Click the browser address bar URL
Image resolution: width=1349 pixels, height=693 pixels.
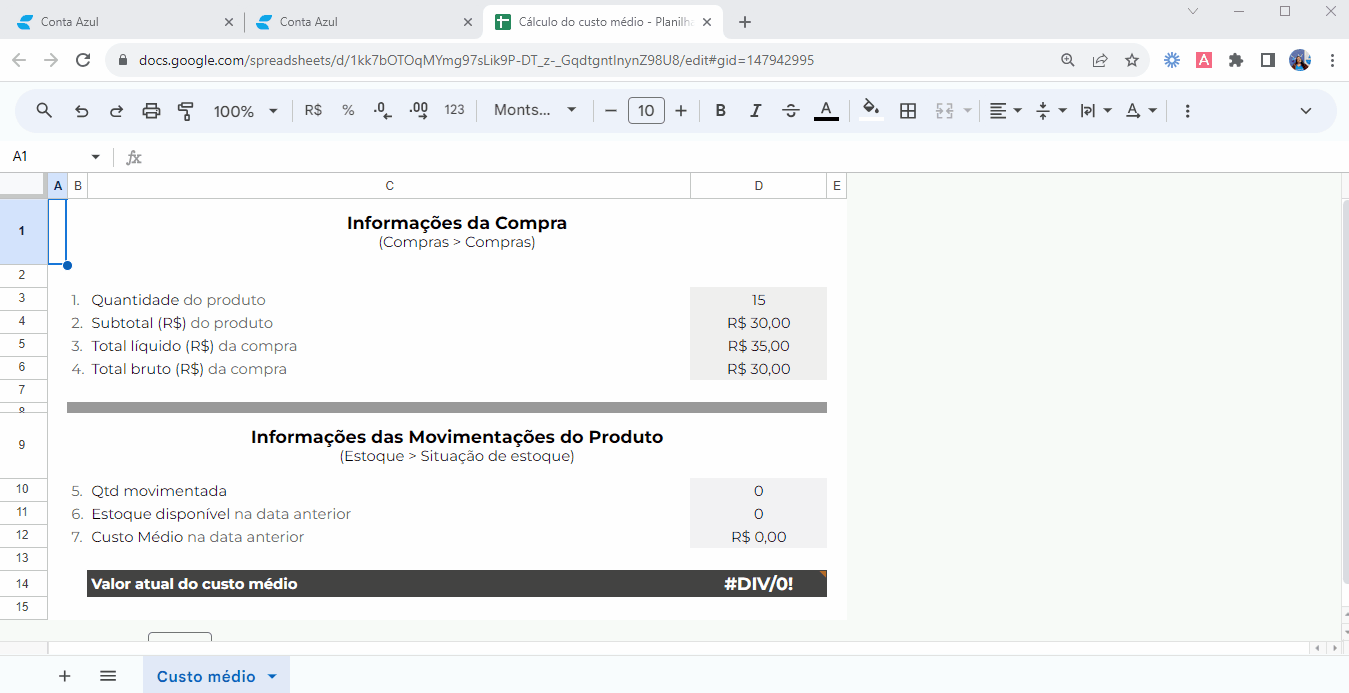pyautogui.click(x=476, y=60)
